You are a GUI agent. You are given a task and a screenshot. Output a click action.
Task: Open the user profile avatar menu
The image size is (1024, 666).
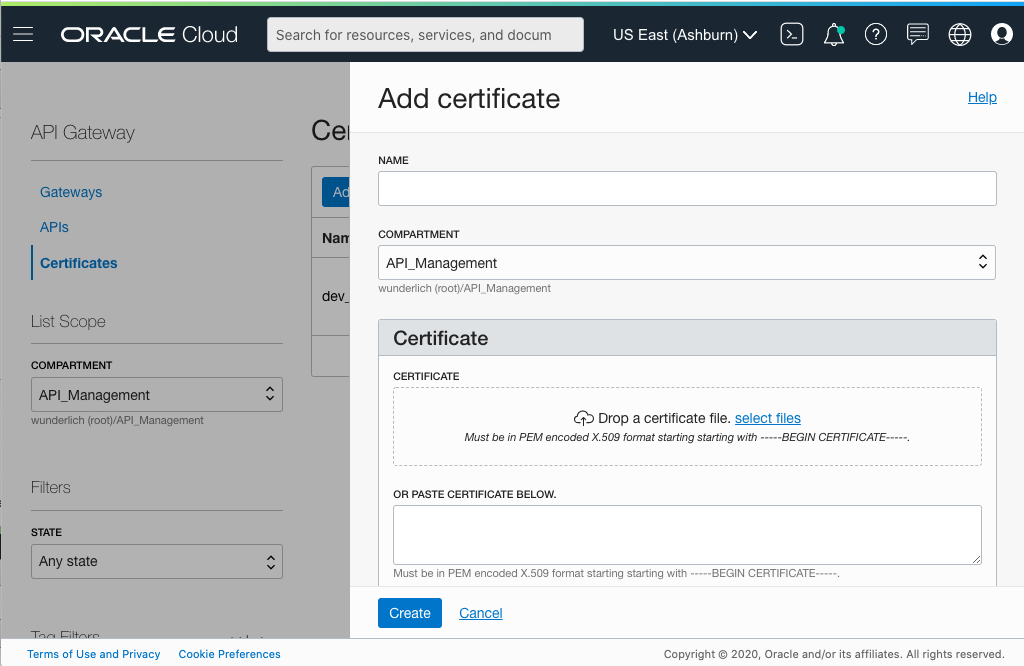(1001, 33)
